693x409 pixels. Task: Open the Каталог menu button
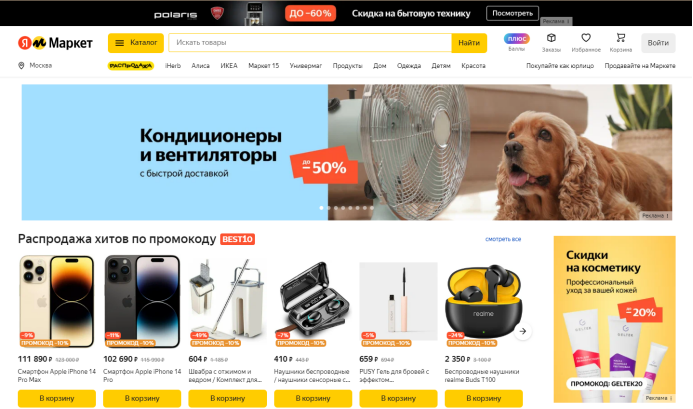(x=136, y=43)
